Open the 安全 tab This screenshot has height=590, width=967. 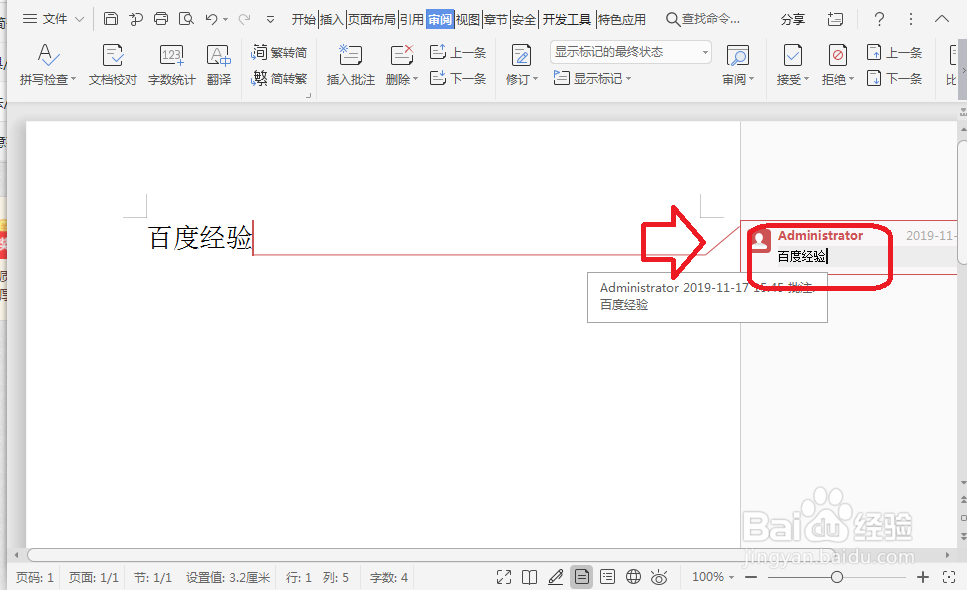pyautogui.click(x=524, y=20)
